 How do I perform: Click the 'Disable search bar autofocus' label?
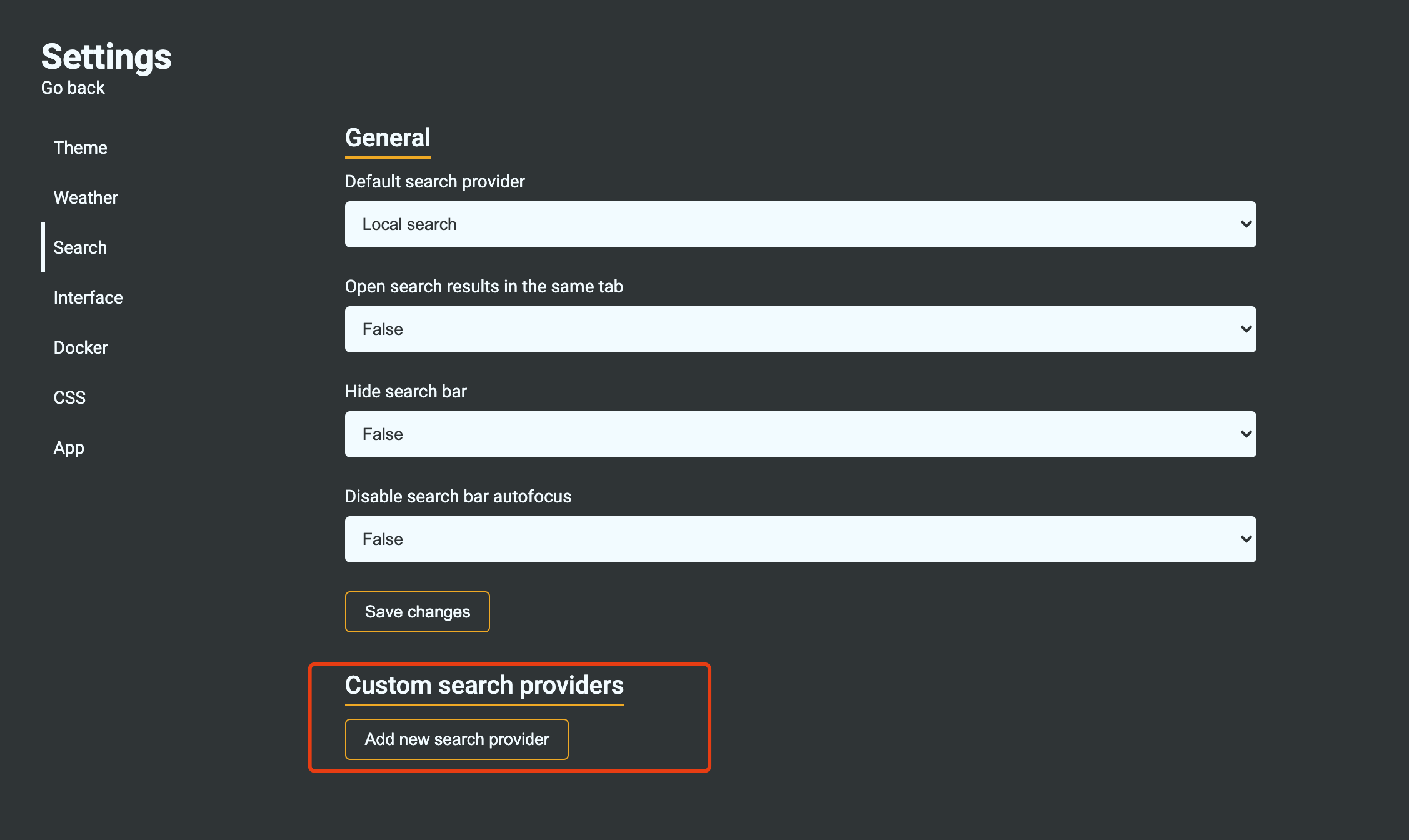(458, 497)
